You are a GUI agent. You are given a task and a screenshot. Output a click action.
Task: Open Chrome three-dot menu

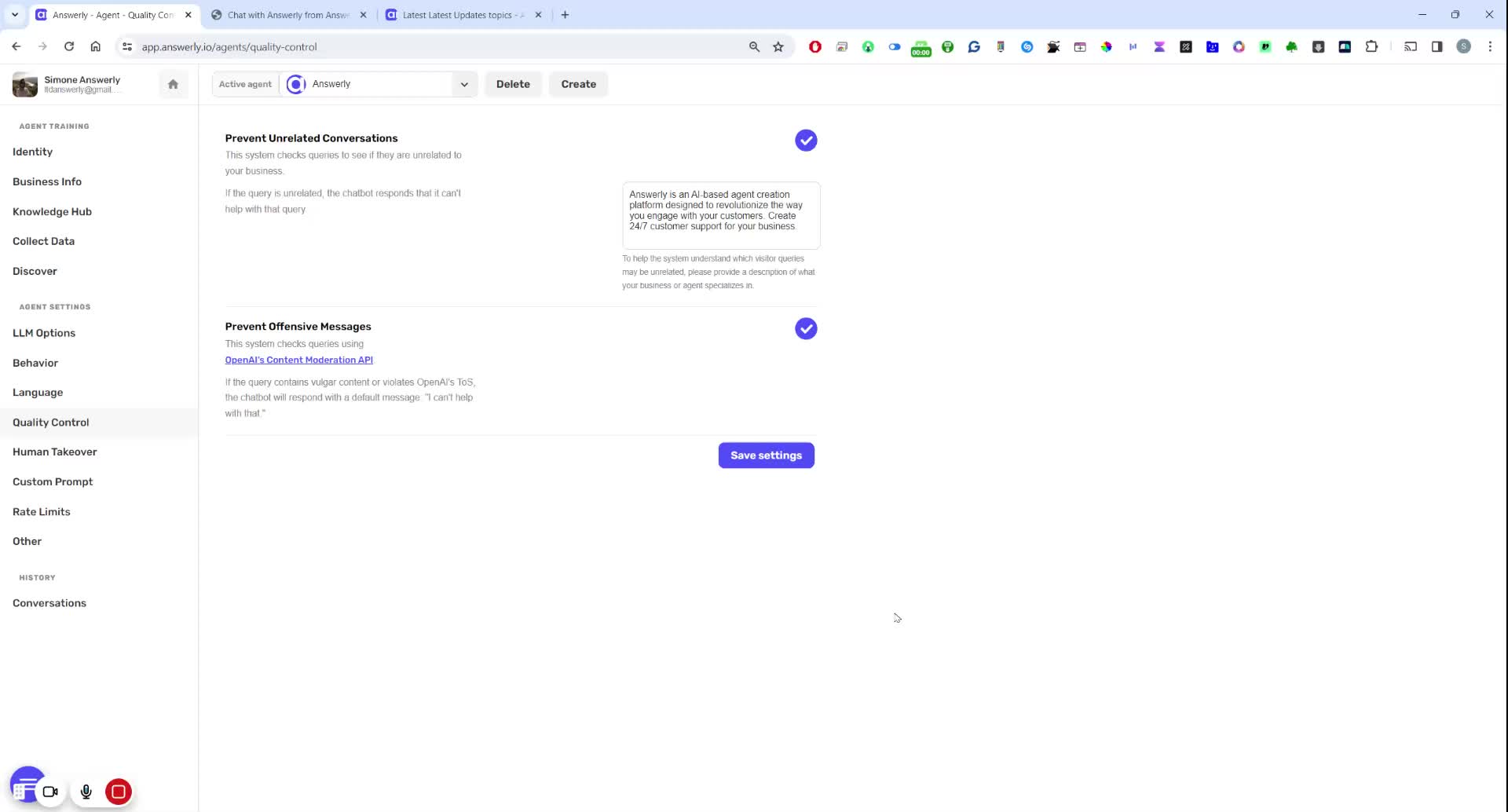[1490, 47]
